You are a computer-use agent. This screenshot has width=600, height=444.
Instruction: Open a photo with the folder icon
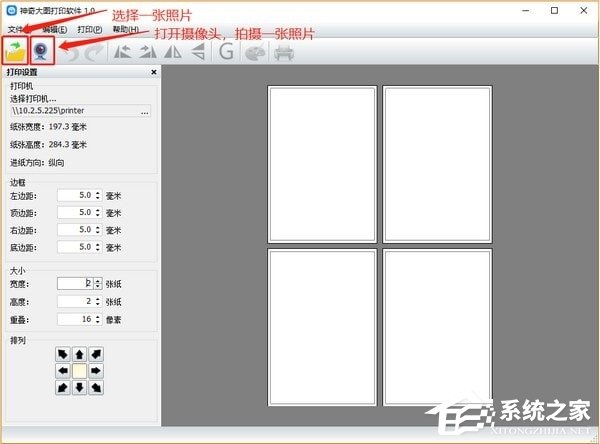pyautogui.click(x=15, y=51)
